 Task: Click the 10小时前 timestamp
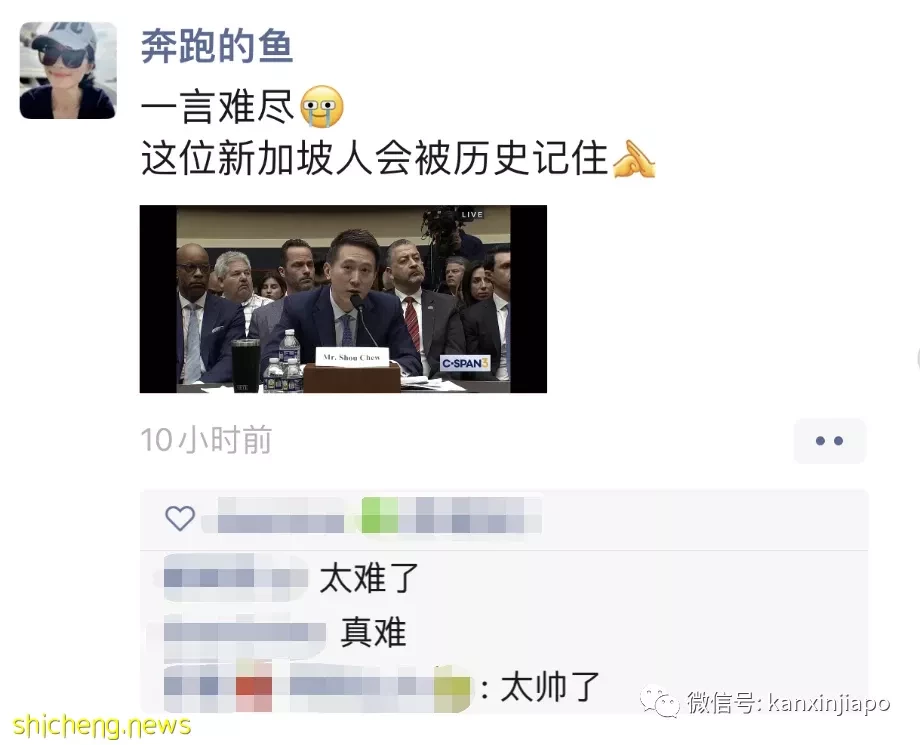point(206,440)
